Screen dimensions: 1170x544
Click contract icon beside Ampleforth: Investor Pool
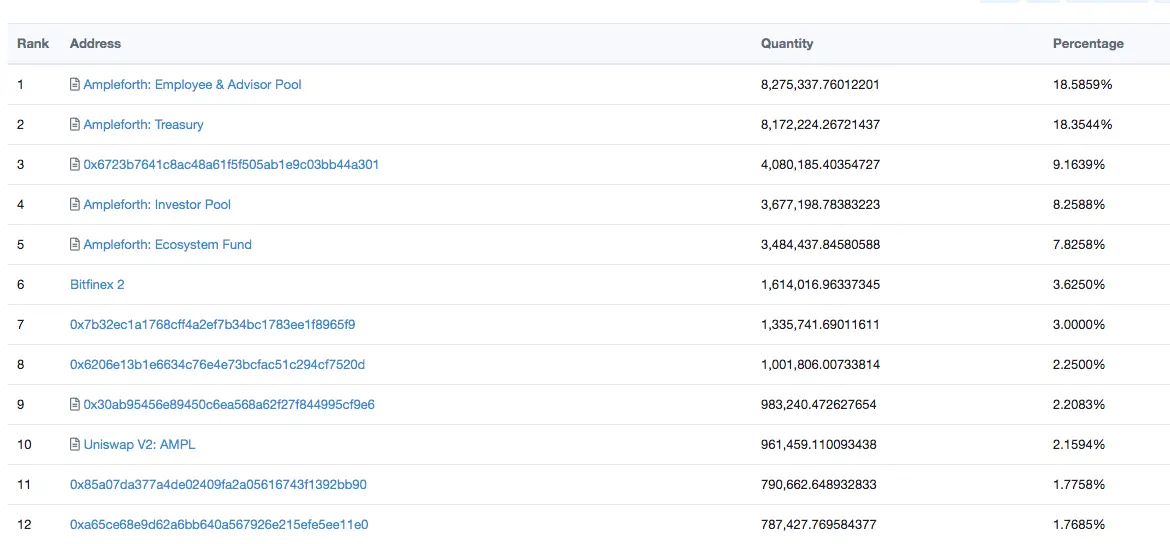tap(75, 204)
